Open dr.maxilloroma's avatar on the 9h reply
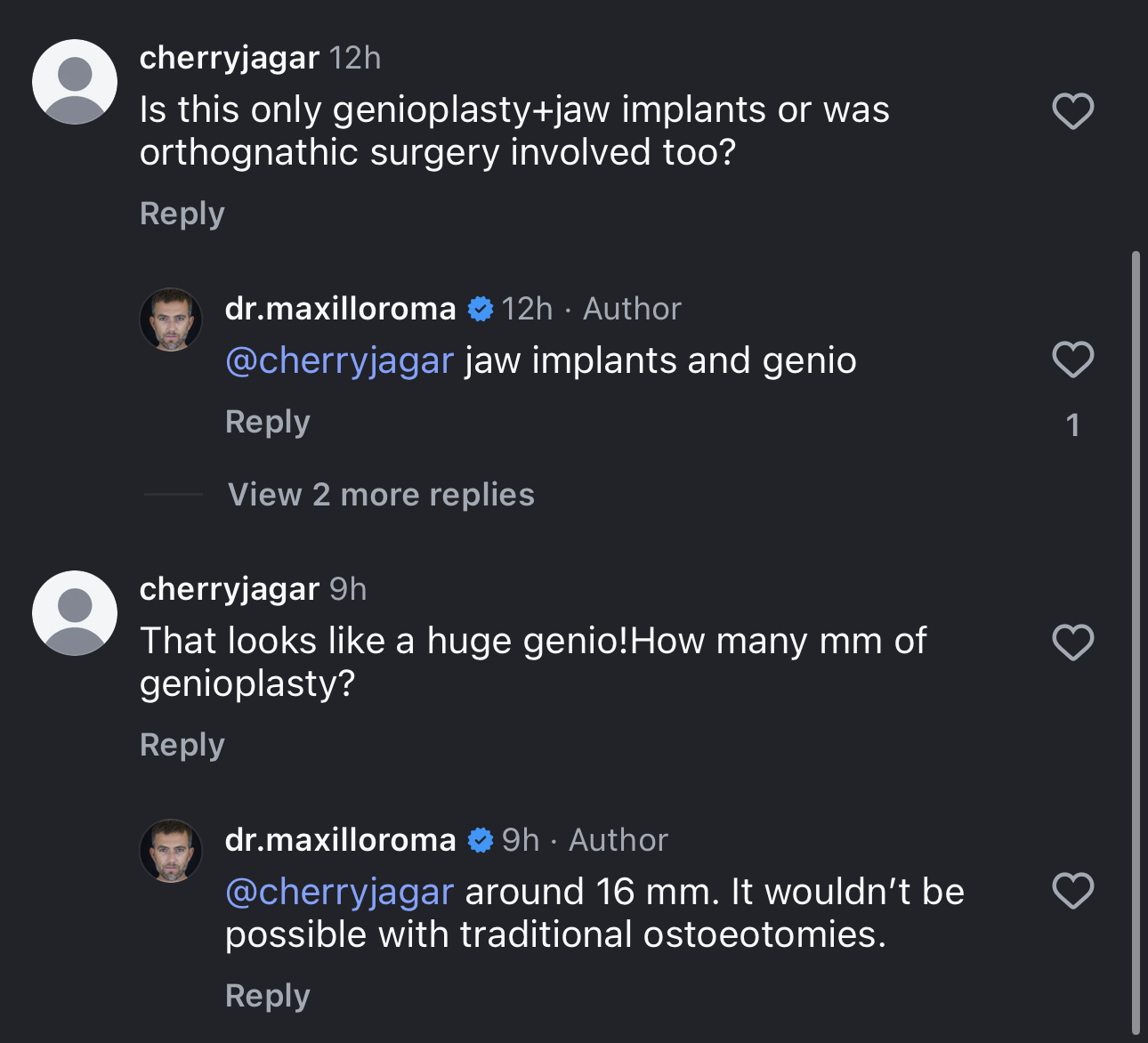 [x=171, y=851]
